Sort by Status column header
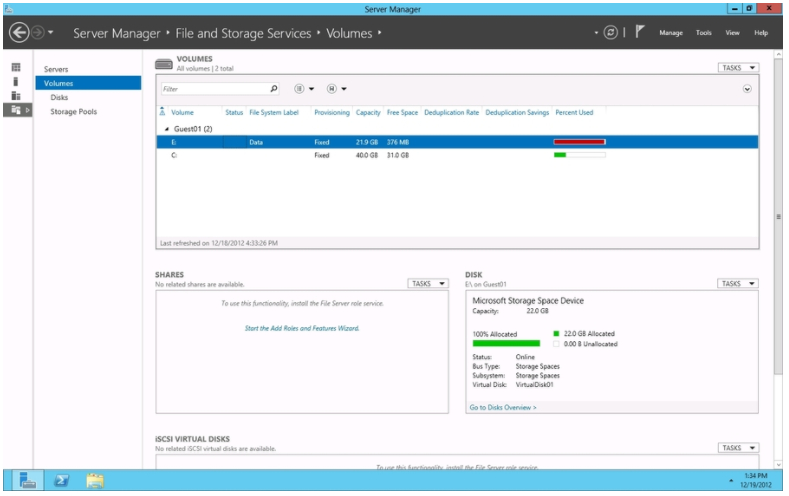Image resolution: width=789 pixels, height=496 pixels. (234, 113)
